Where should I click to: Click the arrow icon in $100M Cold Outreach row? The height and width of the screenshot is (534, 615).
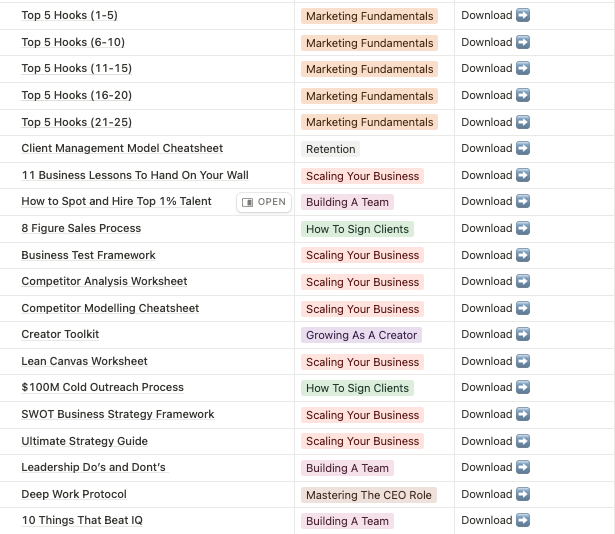point(523,387)
